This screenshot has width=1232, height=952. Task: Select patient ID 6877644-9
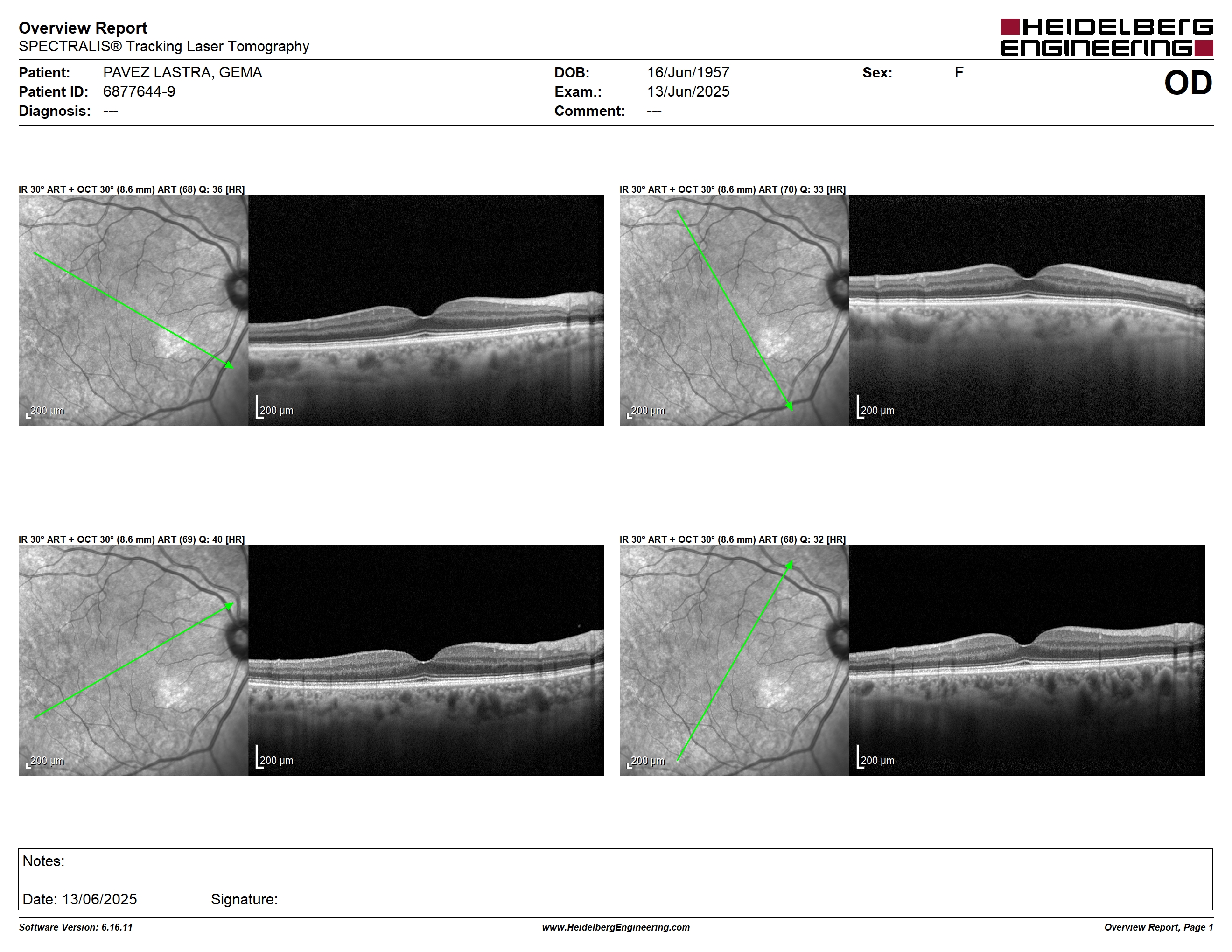coord(139,91)
